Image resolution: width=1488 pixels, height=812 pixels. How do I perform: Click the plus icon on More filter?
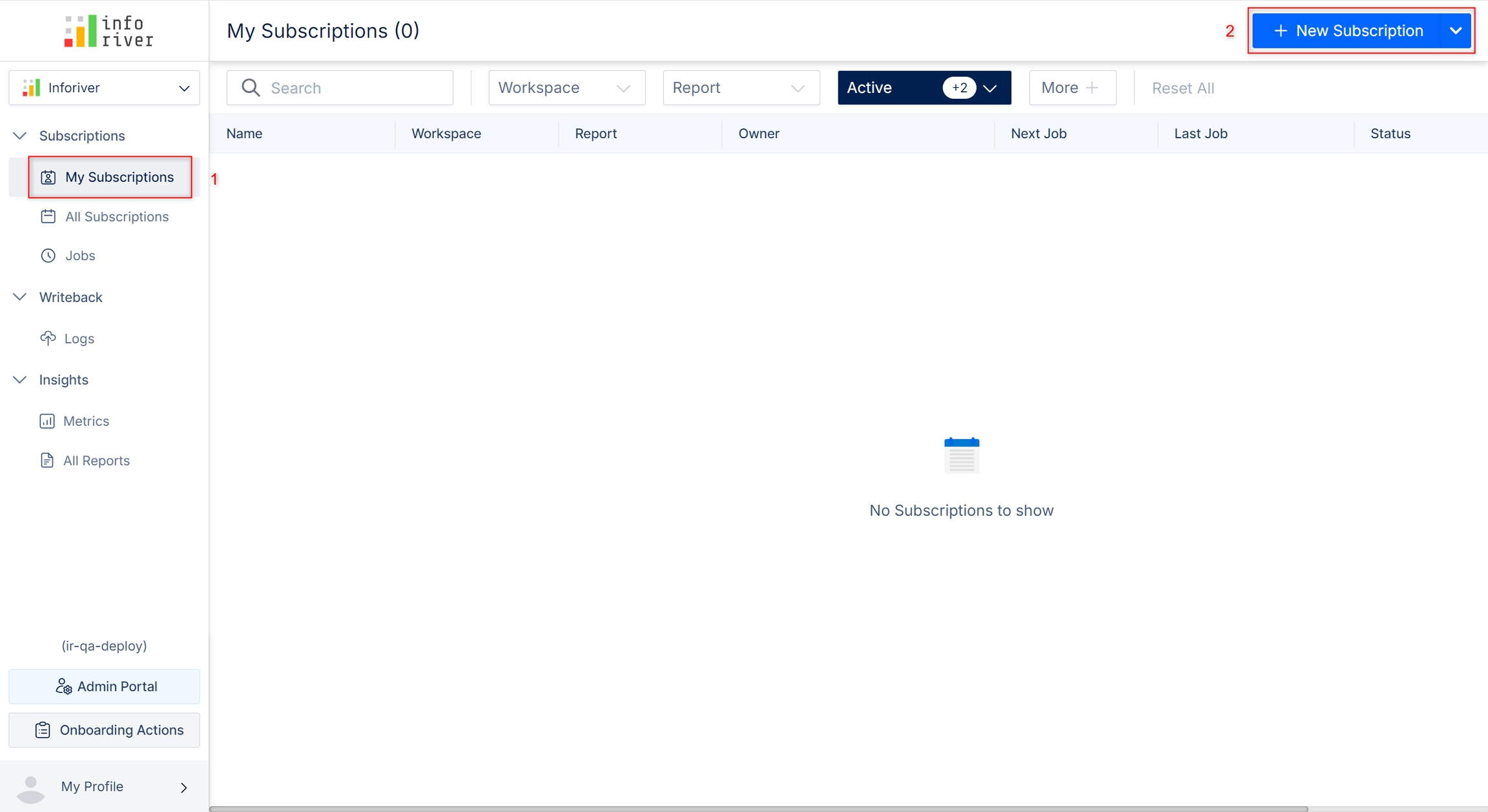pyautogui.click(x=1092, y=88)
